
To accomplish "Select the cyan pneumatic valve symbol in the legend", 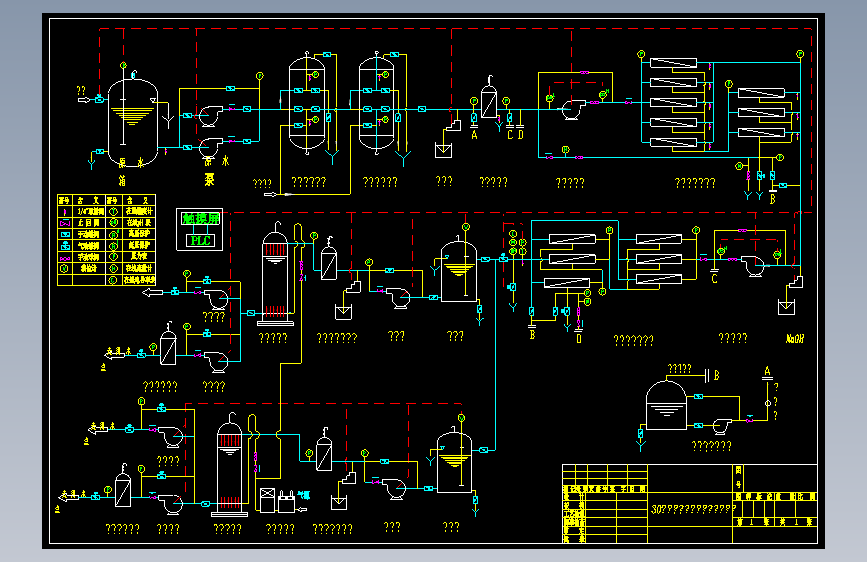I will (x=65, y=246).
